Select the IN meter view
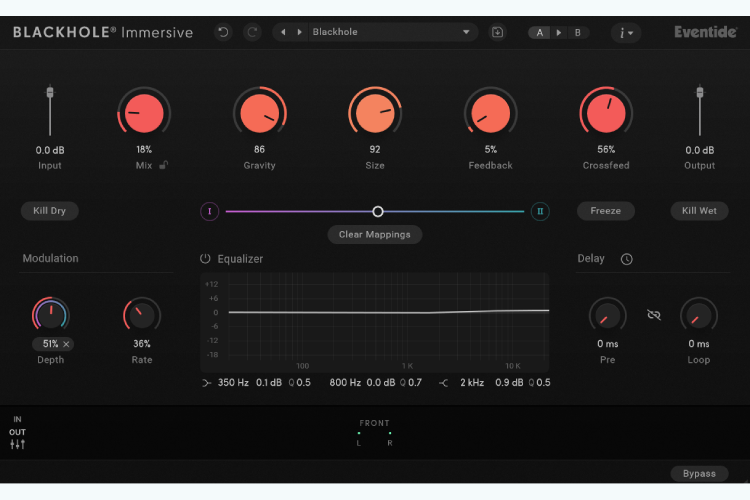 pos(17,419)
